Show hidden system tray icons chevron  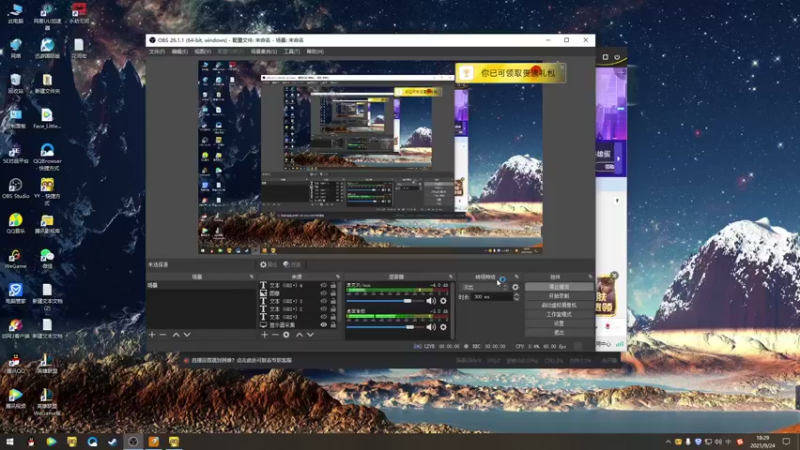668,441
